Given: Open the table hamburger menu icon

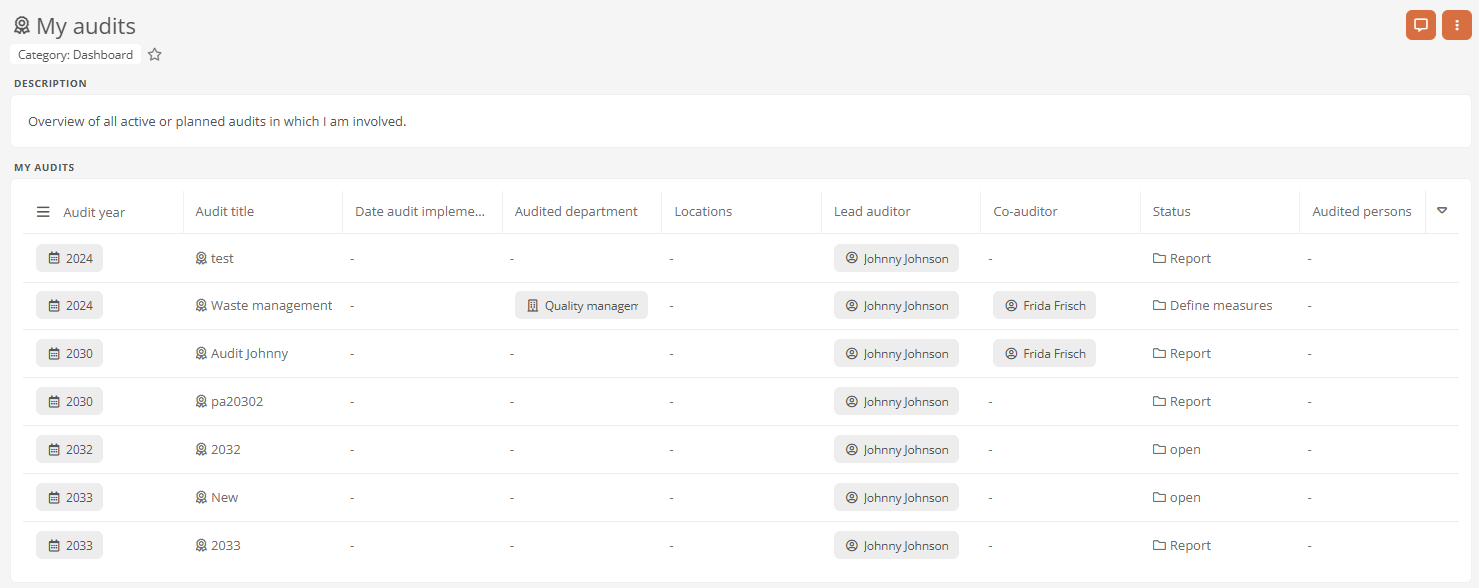Looking at the screenshot, I should (x=43, y=212).
